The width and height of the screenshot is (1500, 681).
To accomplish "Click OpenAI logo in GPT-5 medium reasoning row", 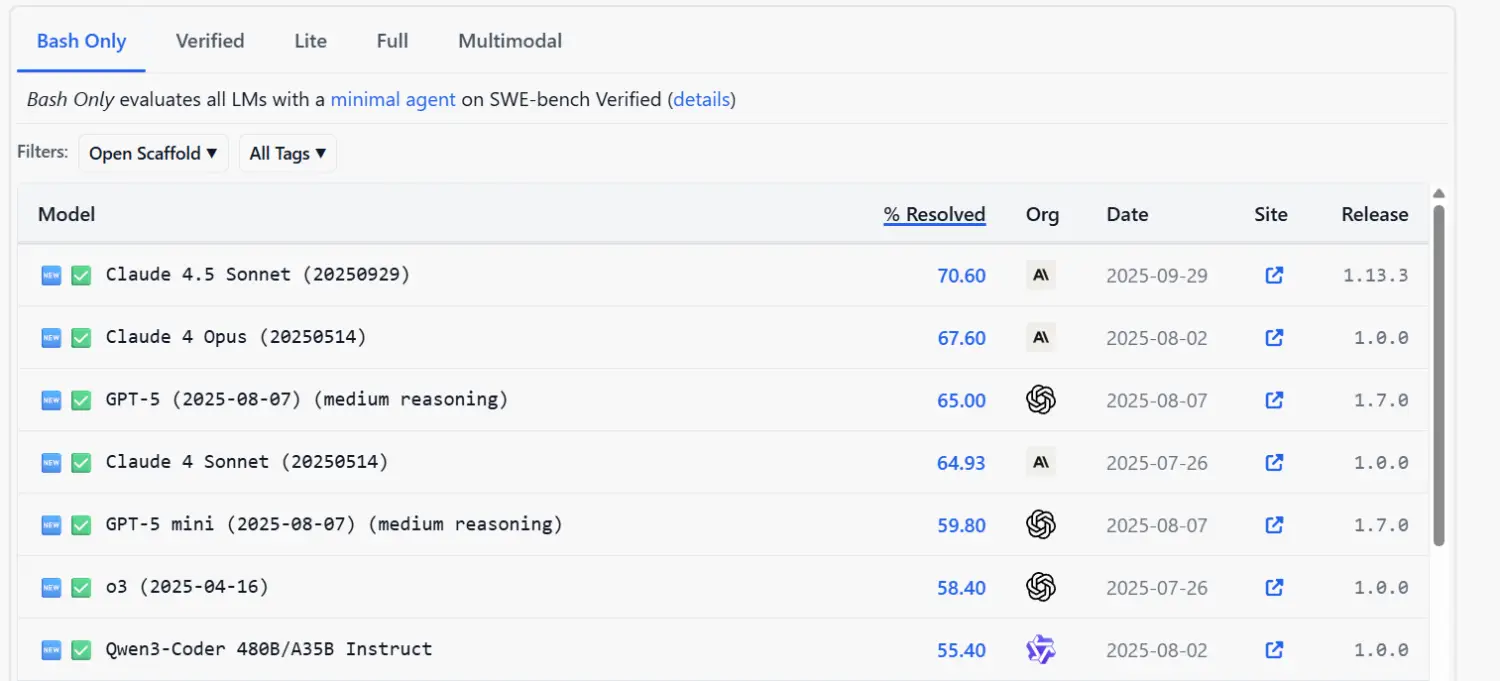I will (1041, 400).
